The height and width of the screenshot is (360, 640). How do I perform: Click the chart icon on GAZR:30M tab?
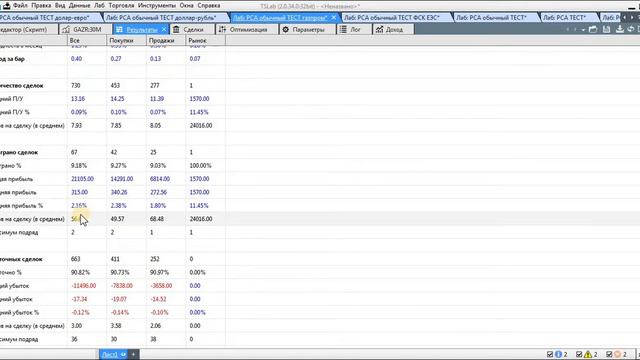(66, 29)
